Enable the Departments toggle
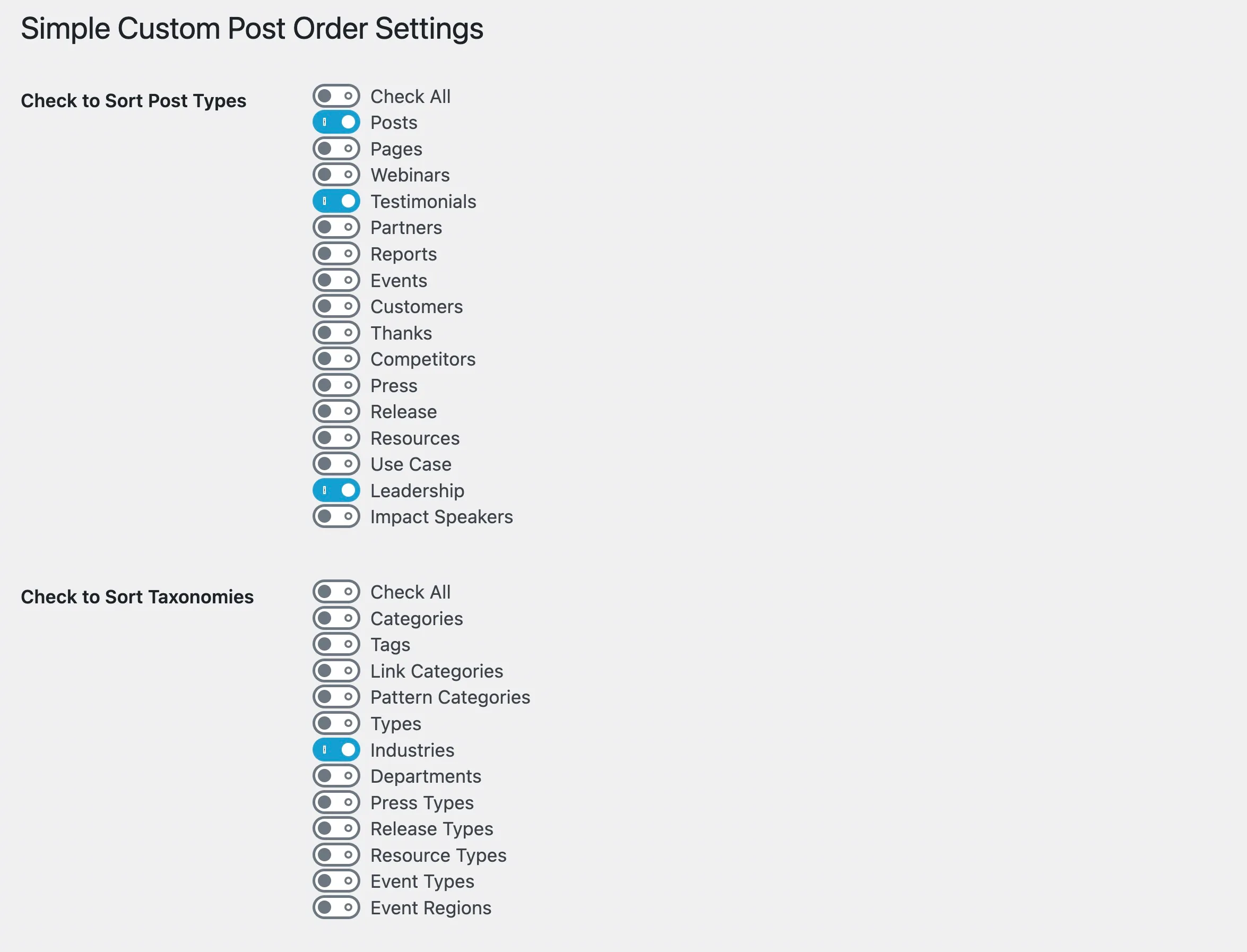The width and height of the screenshot is (1247, 952). (x=336, y=776)
